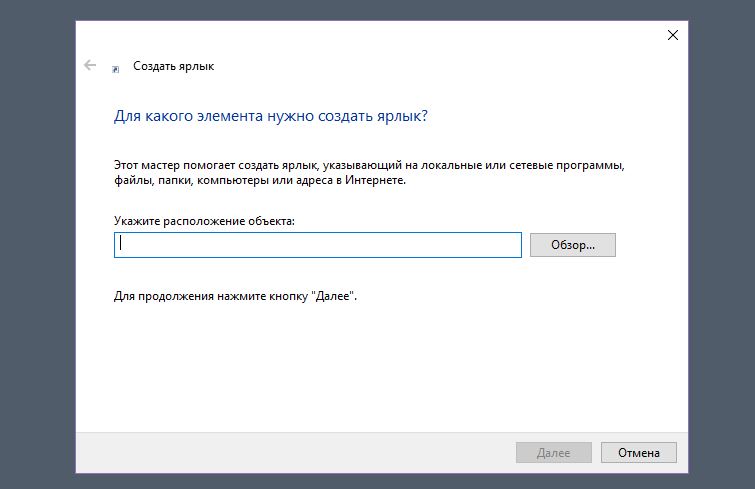Click the hint text "Для продолжения нажмите кнопку"
The image size is (755, 489).
(211, 296)
